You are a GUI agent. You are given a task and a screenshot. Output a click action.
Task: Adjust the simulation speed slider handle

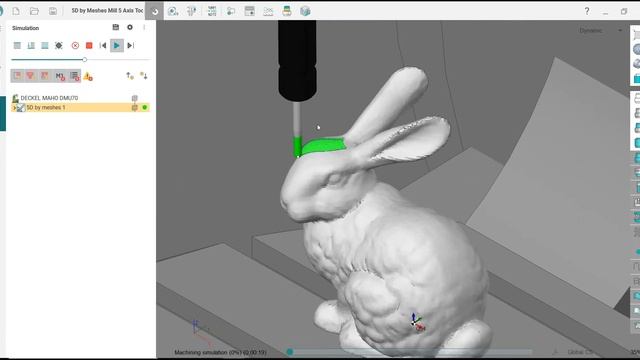[x=84, y=60]
